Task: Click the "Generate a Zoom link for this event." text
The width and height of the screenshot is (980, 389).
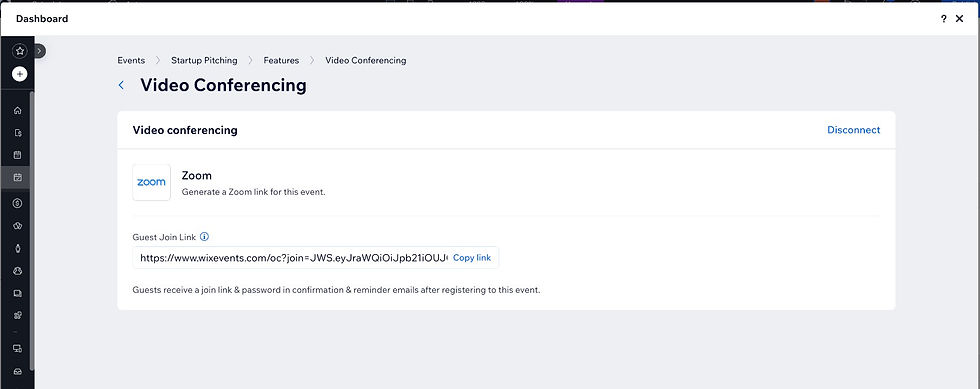Action: (x=254, y=192)
